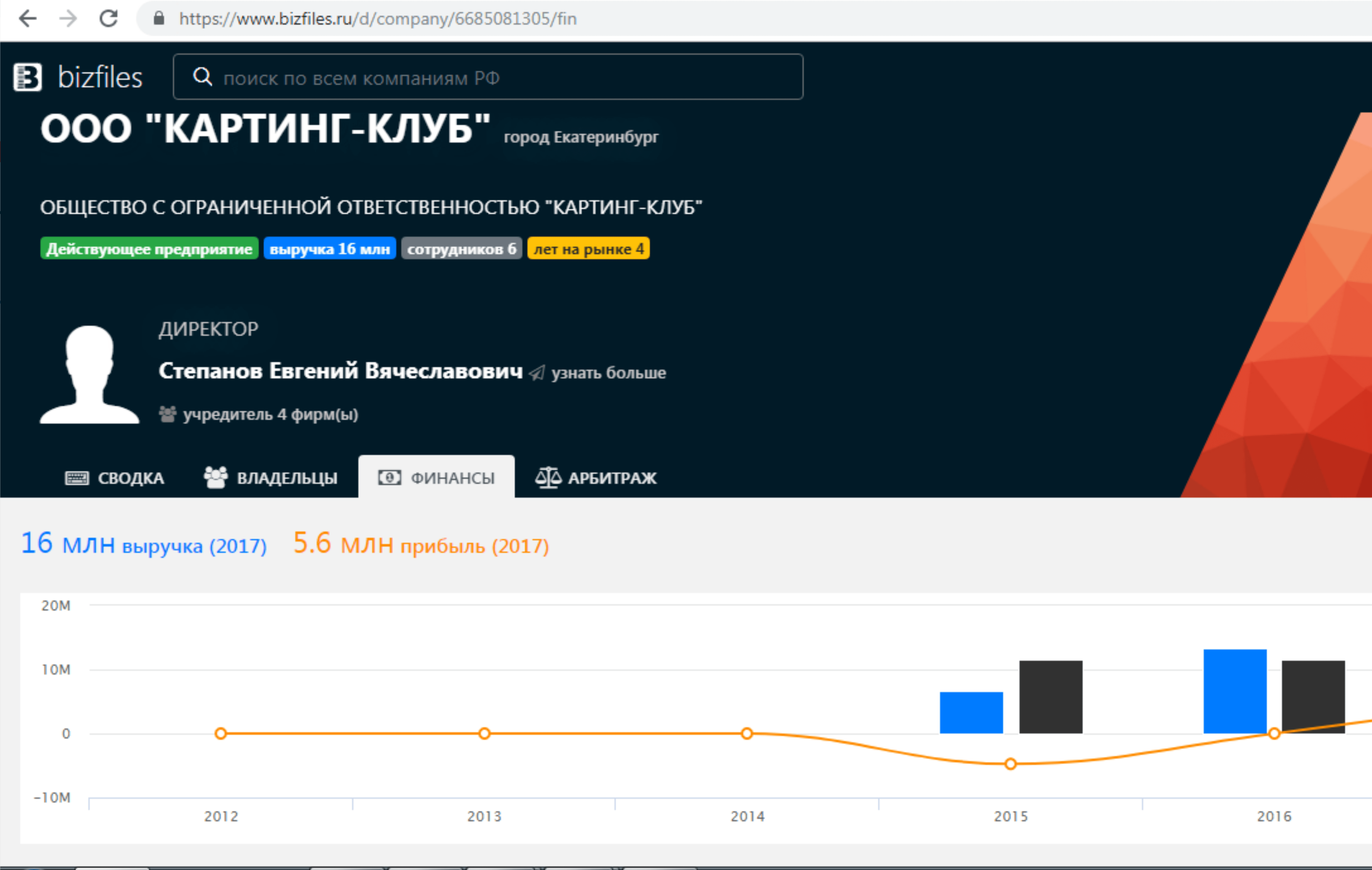The image size is (1372, 870).
Task: Click the keyboard icon on СВОДКА tab
Action: click(x=77, y=478)
